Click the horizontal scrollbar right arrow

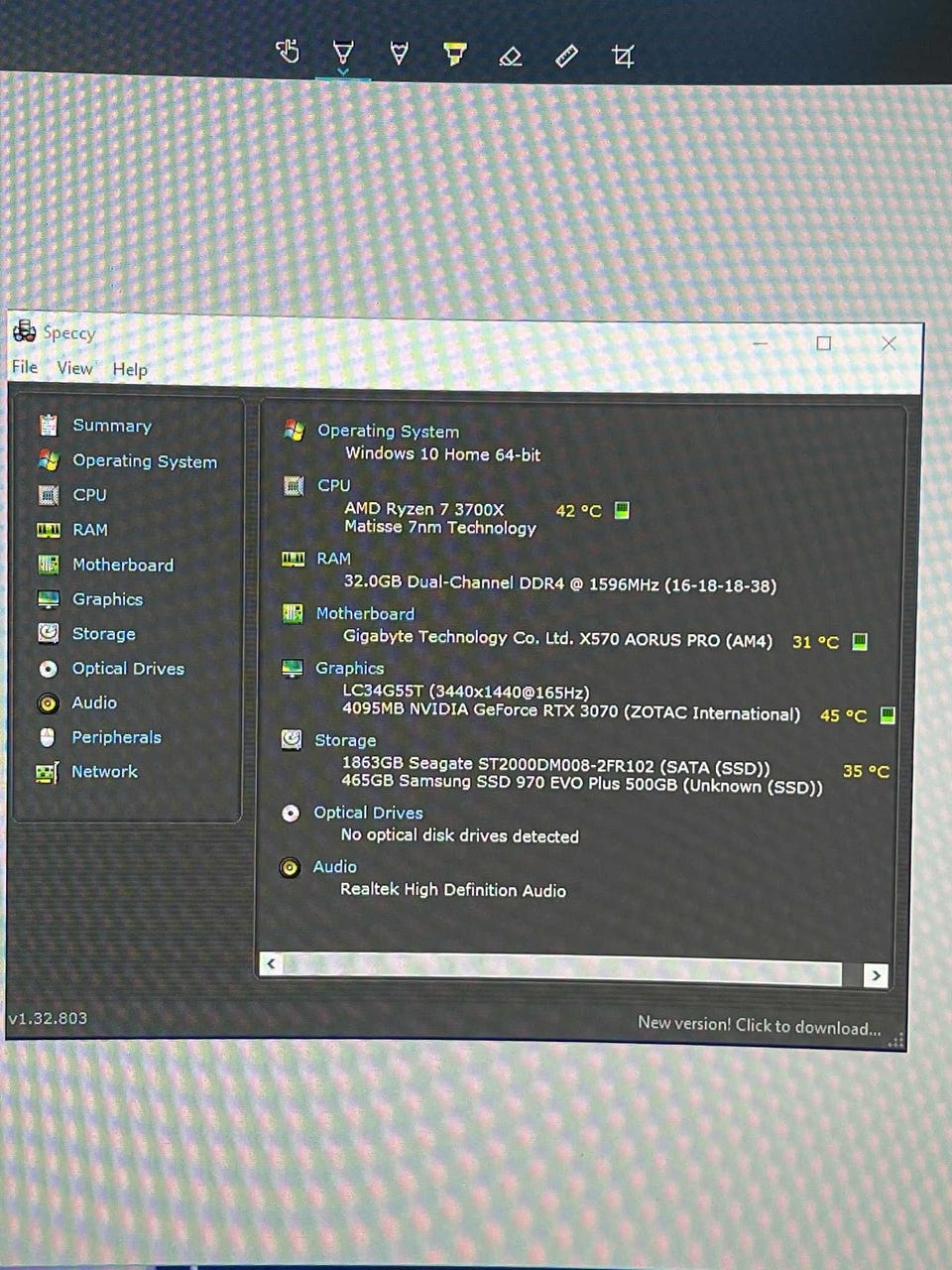click(875, 975)
